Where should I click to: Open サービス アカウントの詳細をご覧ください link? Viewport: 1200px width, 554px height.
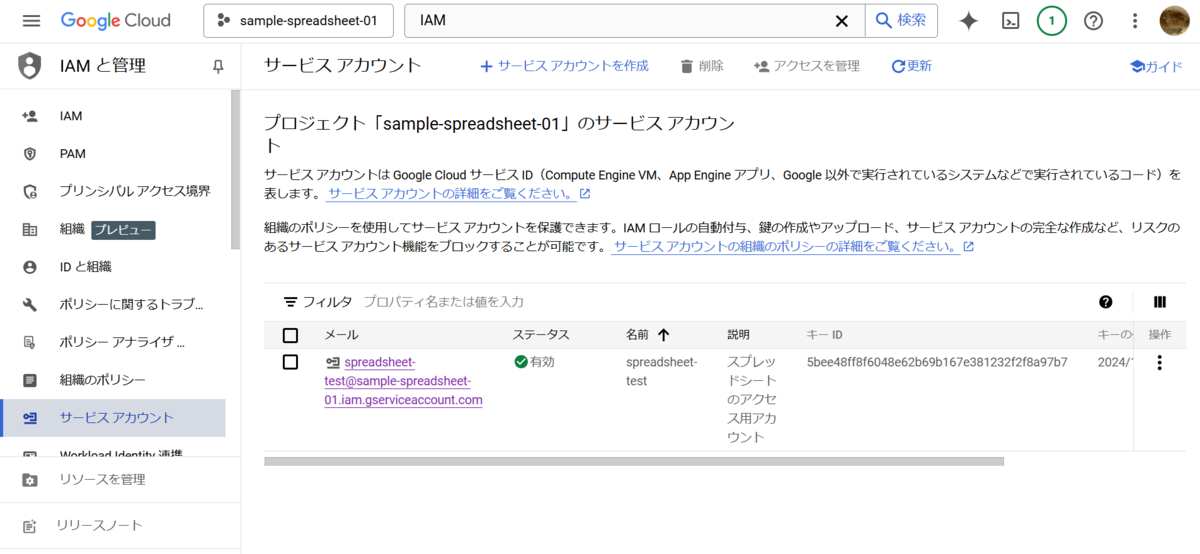click(459, 193)
